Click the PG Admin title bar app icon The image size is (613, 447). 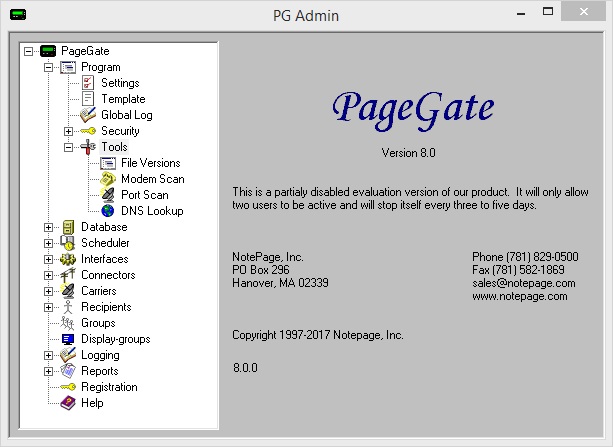(18, 15)
